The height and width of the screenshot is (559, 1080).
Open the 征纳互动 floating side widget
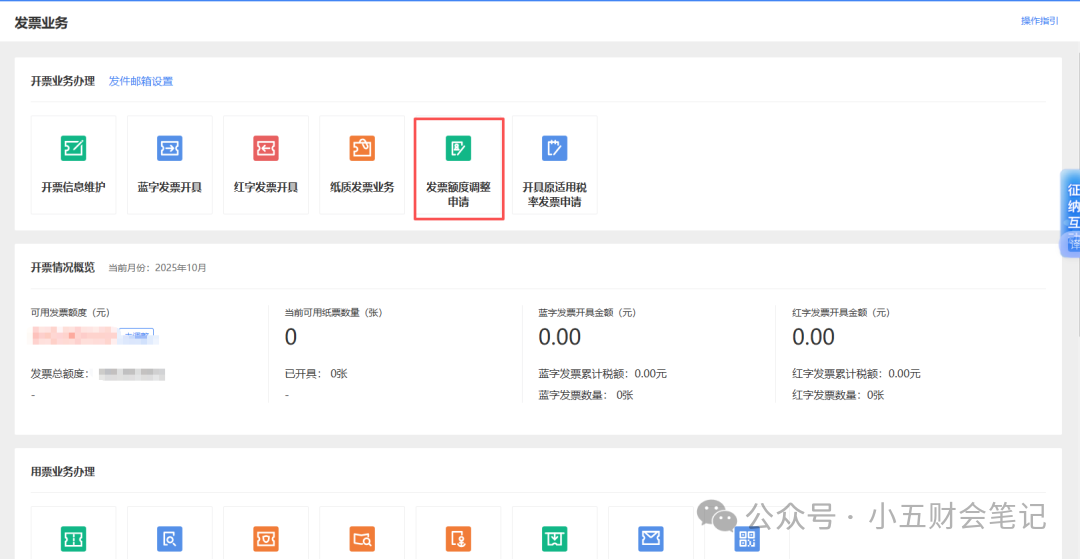(1070, 213)
